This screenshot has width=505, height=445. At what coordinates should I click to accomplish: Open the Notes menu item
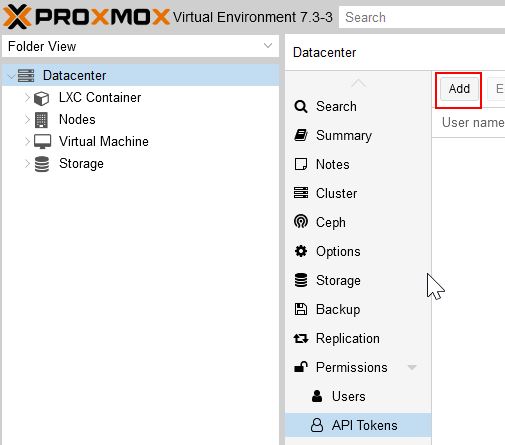tap(358, 164)
